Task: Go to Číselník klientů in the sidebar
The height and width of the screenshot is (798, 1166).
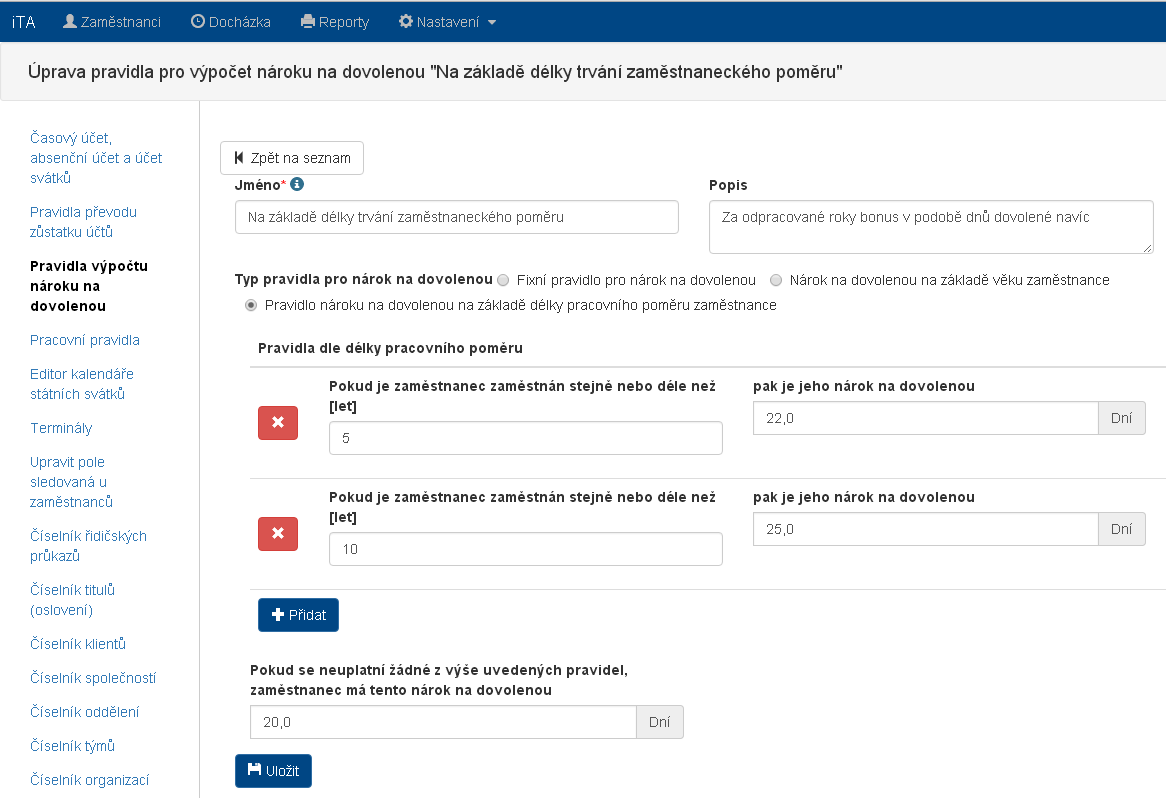Action: [78, 644]
